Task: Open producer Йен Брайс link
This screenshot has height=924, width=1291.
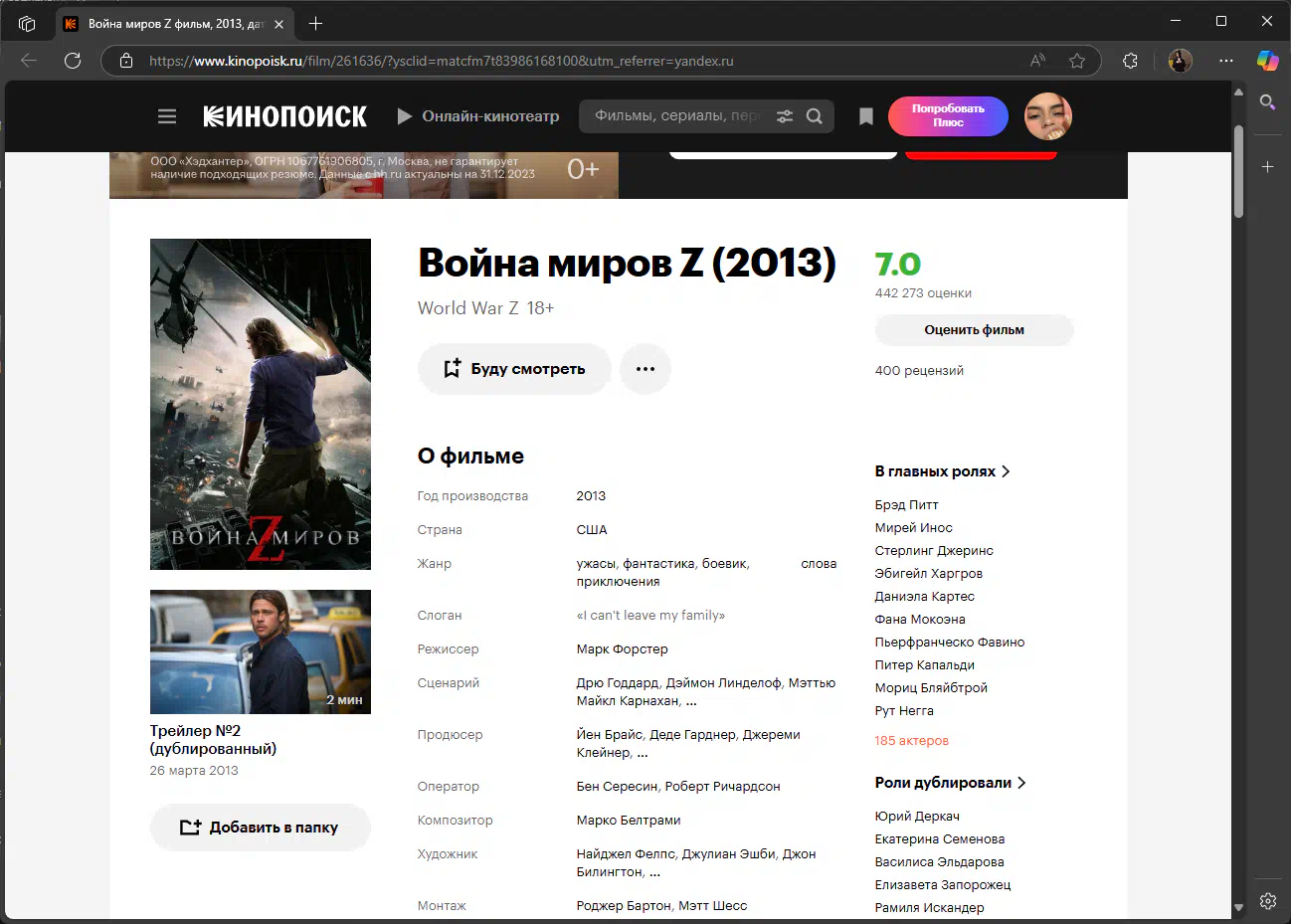Action: tap(611, 735)
